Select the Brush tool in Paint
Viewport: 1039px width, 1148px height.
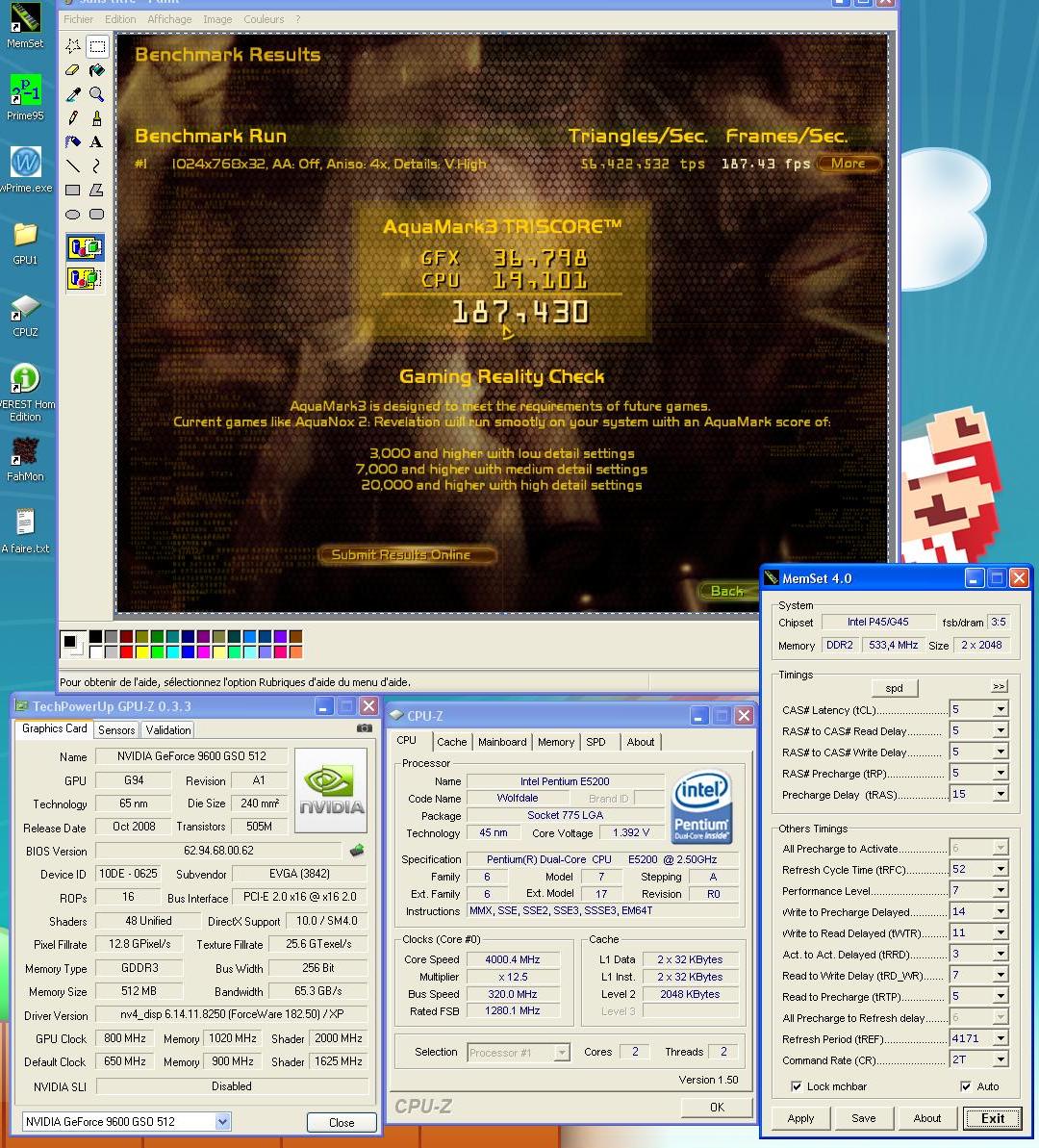pyautogui.click(x=96, y=117)
